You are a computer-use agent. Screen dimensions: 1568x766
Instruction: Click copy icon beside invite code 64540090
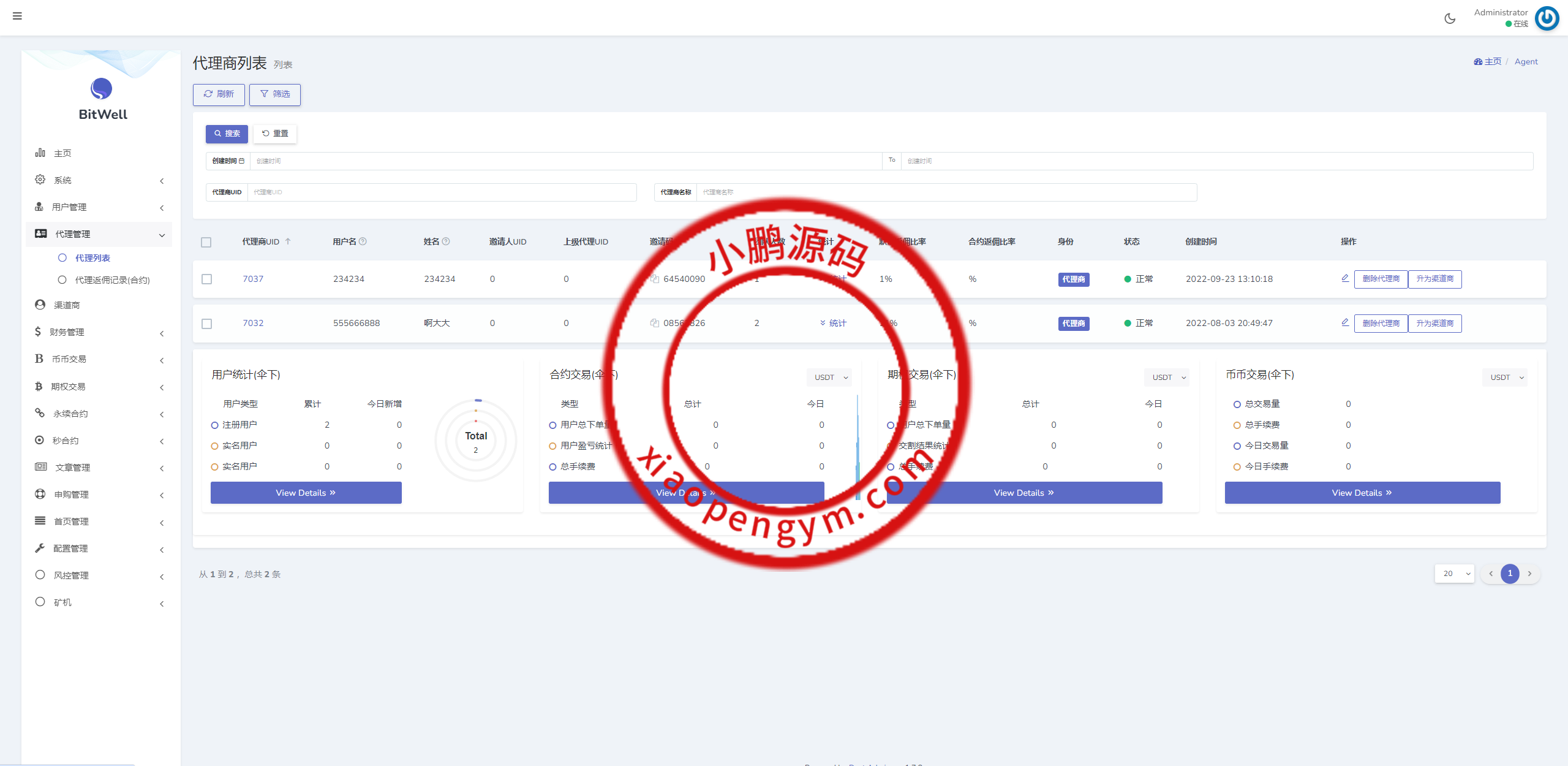coord(655,279)
